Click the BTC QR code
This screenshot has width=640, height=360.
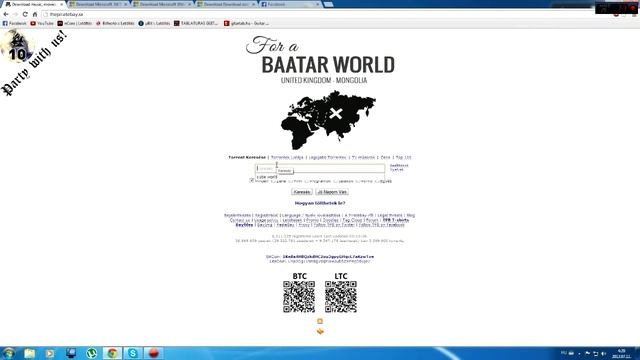pos(299,297)
